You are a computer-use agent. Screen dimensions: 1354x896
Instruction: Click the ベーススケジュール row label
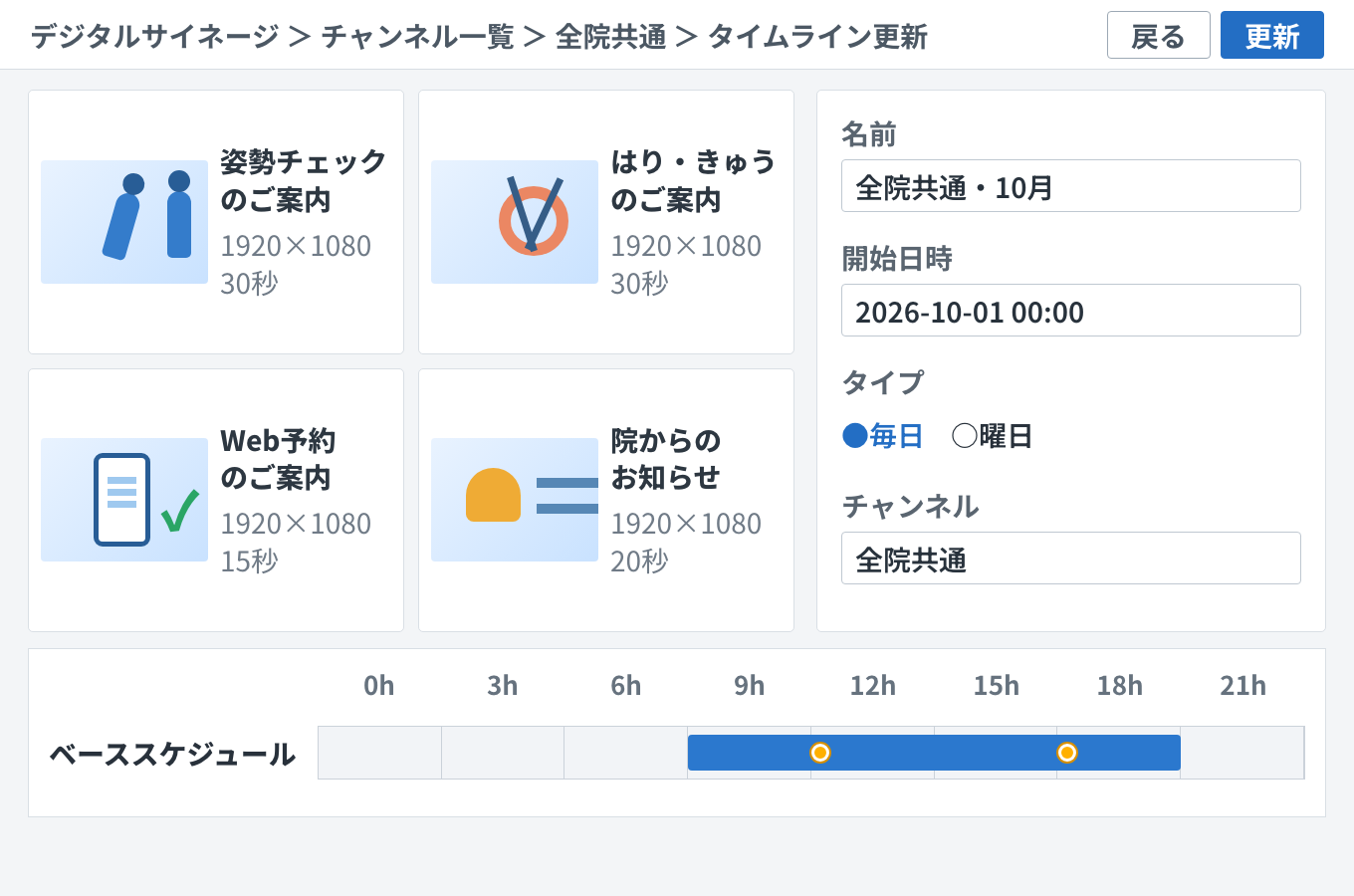click(172, 754)
